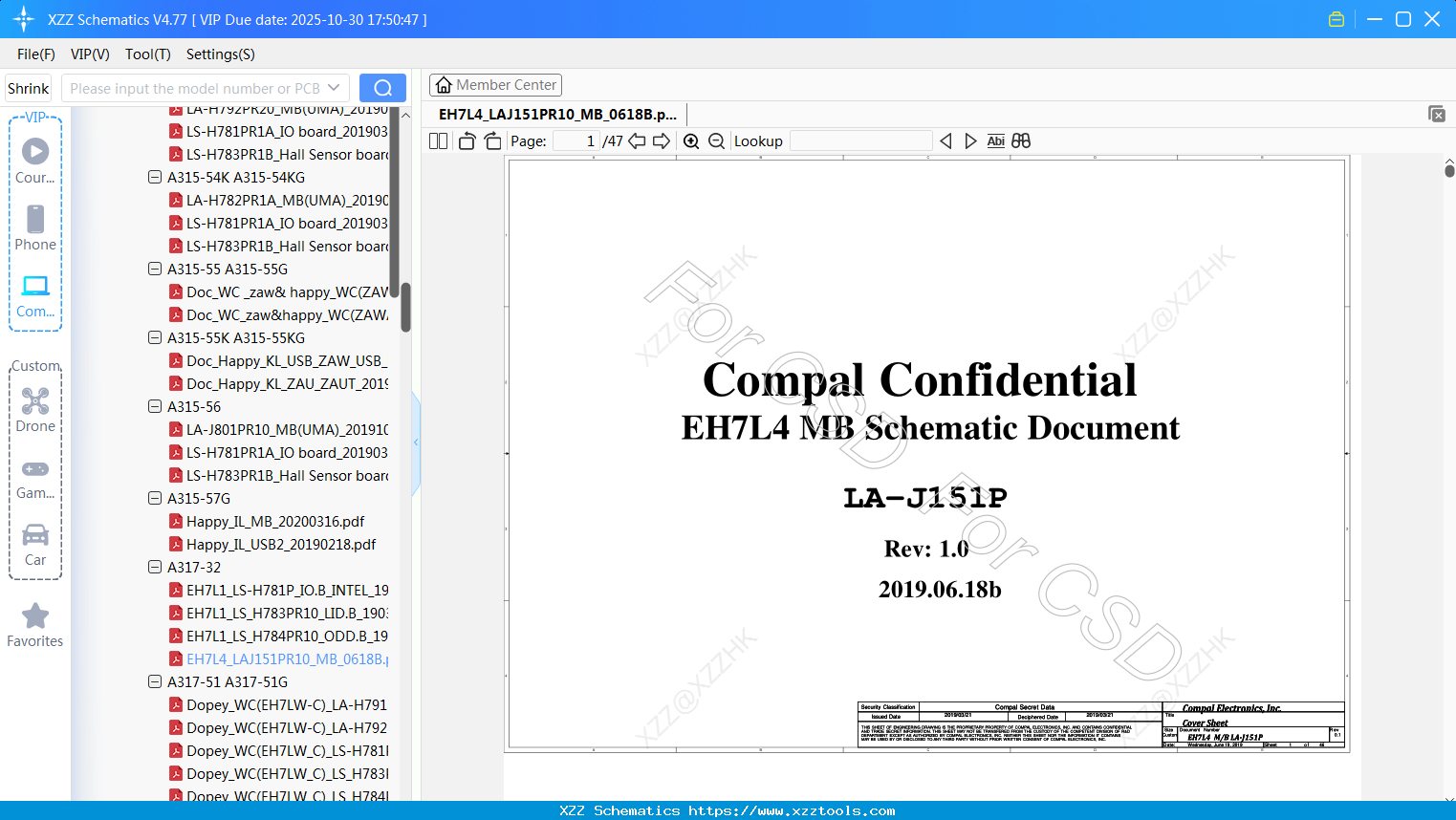The width and height of the screenshot is (1456, 820).
Task: Collapse the A317-51 A317-51G folder
Action: coord(155,682)
